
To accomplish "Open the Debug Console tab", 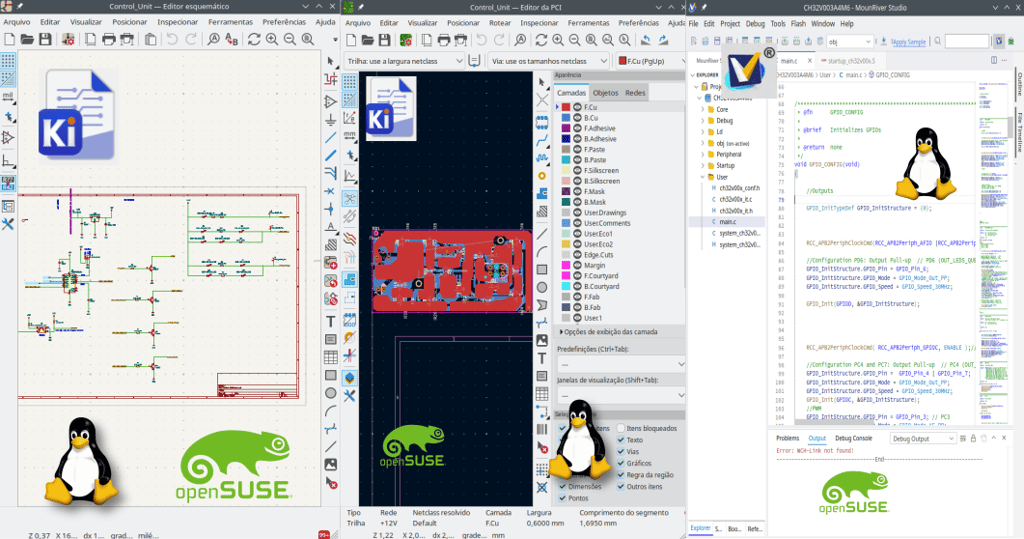I will click(x=854, y=438).
